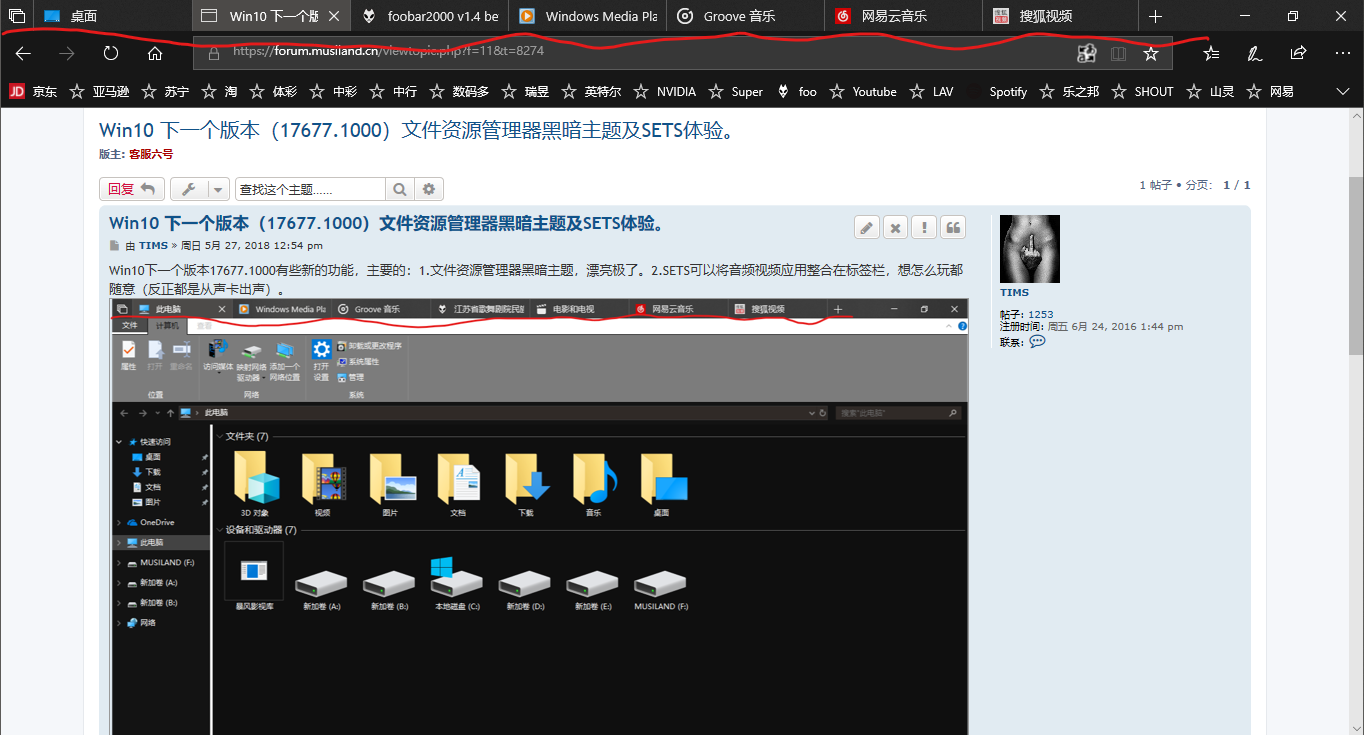Screen dimensions: 1364x735
Task: Switch to the foobar2000 v1.4 be tab
Action: coord(428,16)
